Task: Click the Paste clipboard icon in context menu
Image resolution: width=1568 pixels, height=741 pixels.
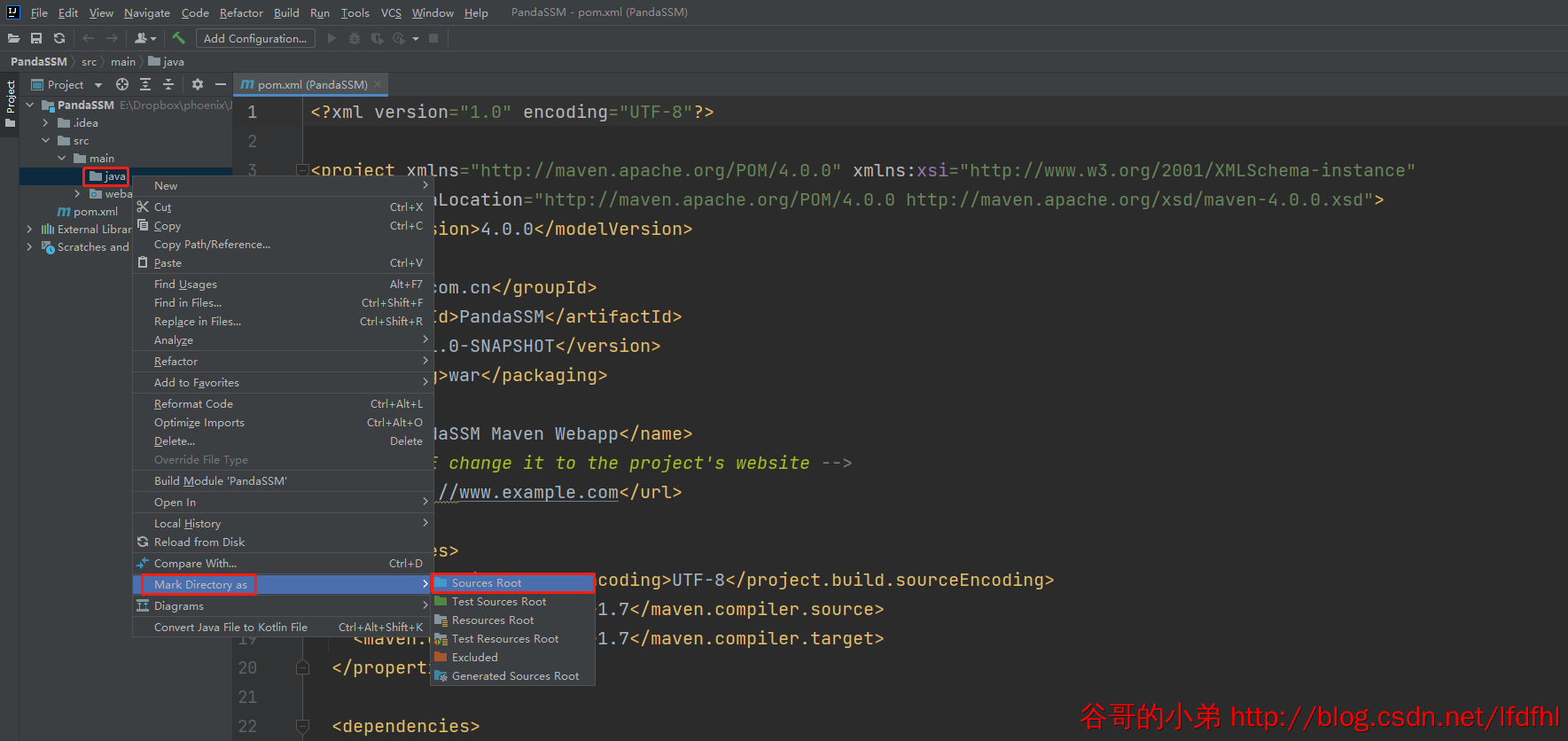Action: click(x=143, y=262)
